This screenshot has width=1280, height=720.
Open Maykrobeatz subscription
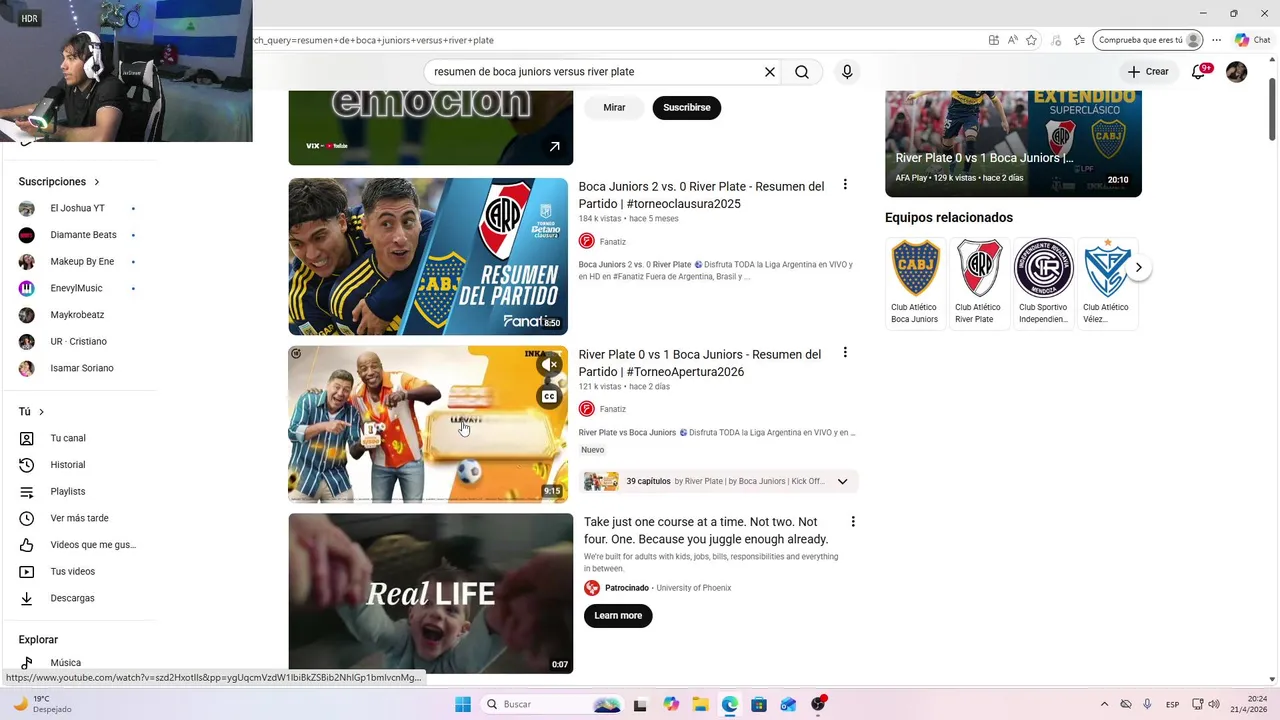click(78, 315)
